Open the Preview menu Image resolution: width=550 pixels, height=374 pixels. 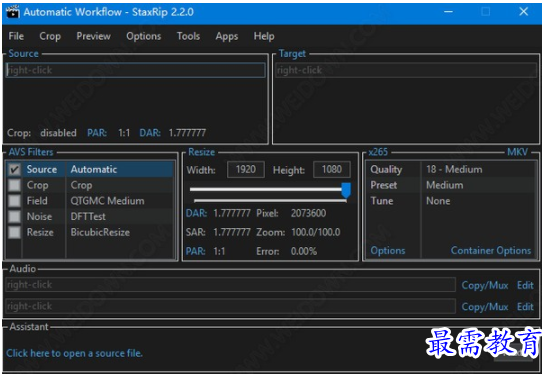point(93,36)
